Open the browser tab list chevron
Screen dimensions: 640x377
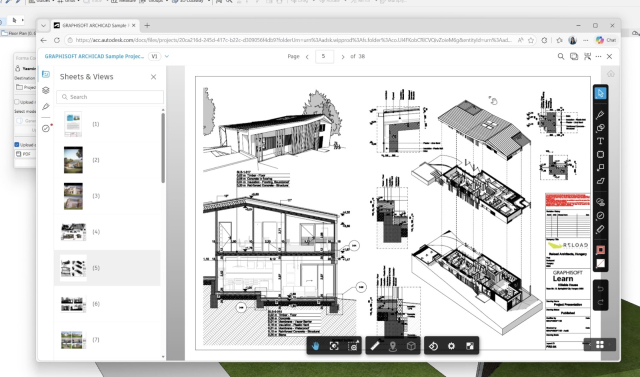pos(43,26)
